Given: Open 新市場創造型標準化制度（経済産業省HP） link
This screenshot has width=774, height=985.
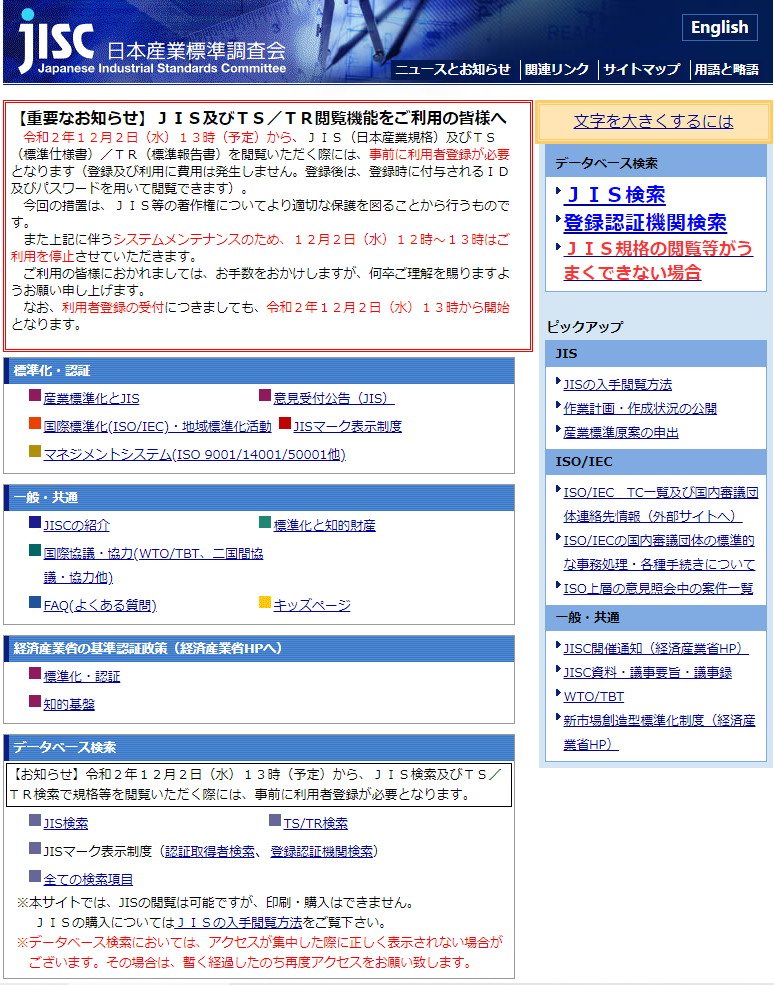Looking at the screenshot, I should [x=659, y=732].
